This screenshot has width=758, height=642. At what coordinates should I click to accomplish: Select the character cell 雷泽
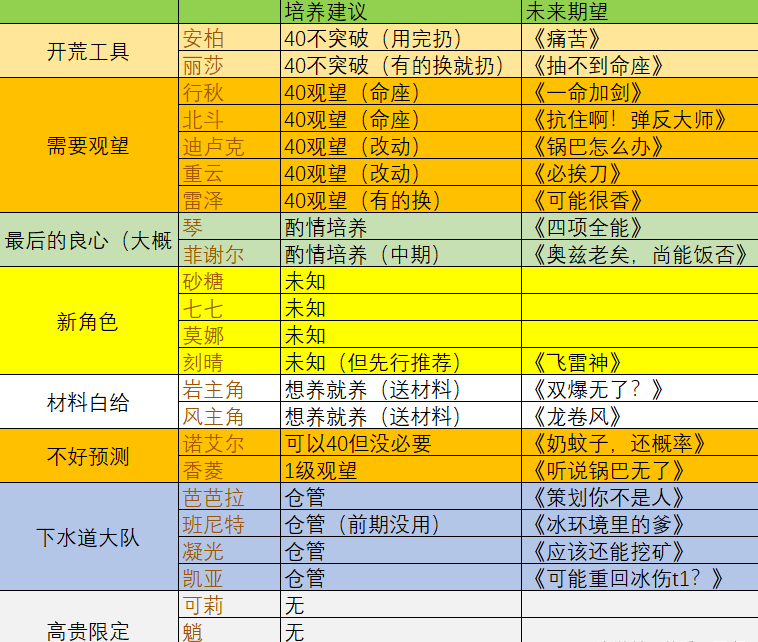(x=230, y=199)
